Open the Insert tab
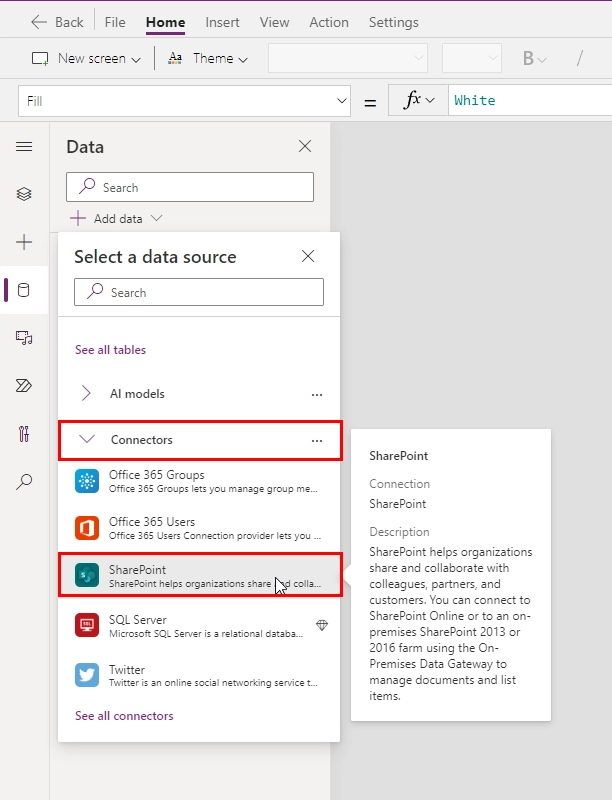The image size is (612, 800). [222, 22]
